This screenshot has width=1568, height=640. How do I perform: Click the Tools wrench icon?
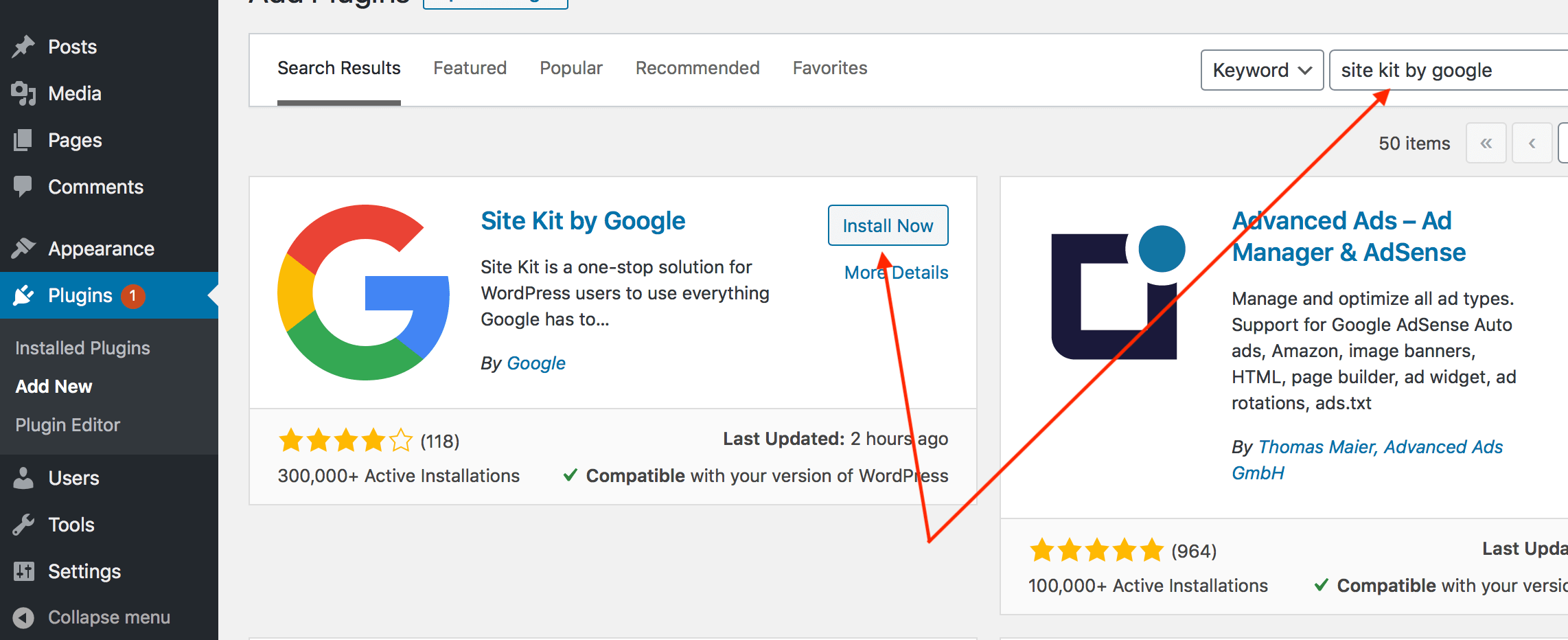[x=24, y=524]
